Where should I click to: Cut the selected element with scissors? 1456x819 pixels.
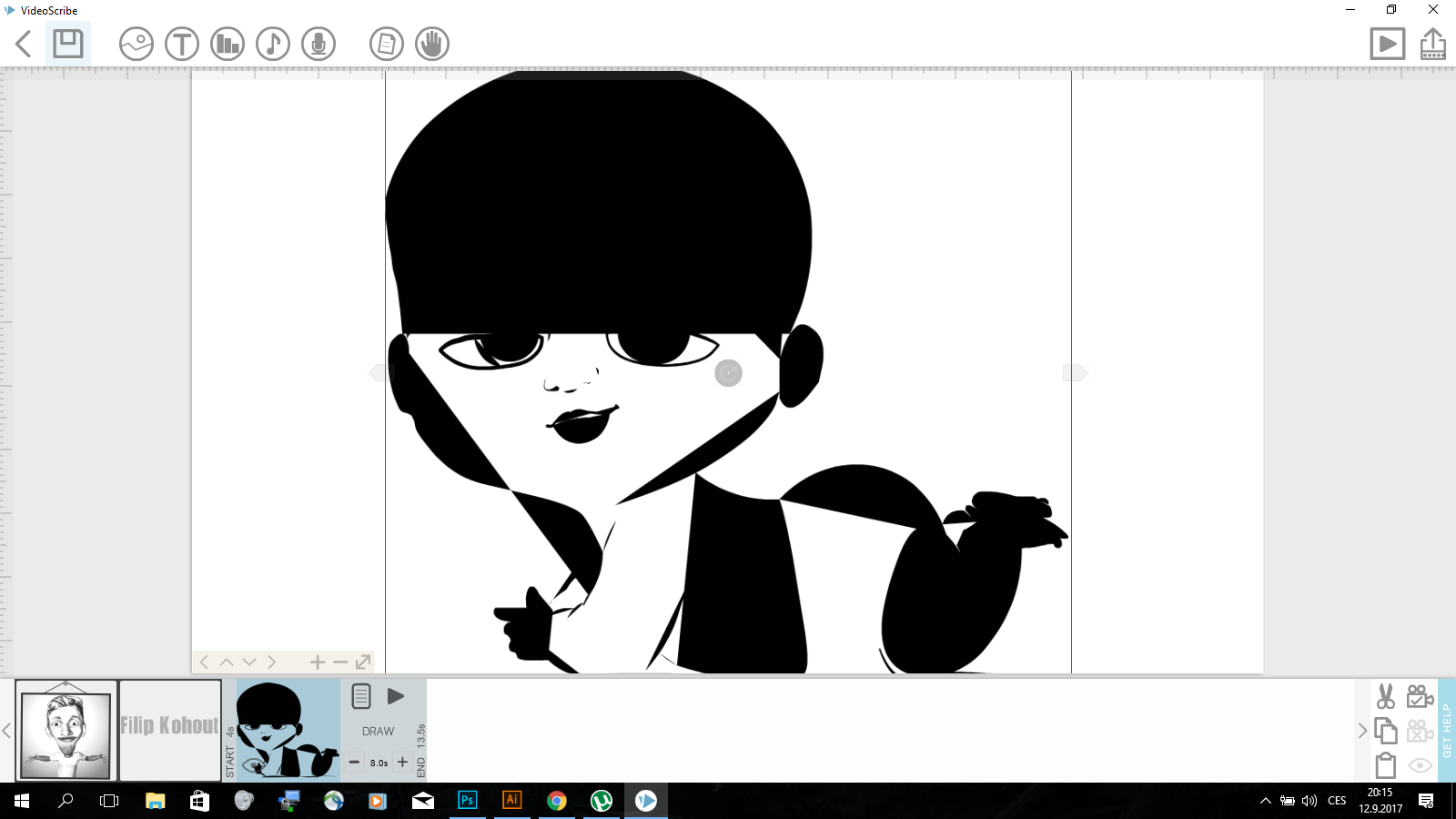pyautogui.click(x=1386, y=697)
